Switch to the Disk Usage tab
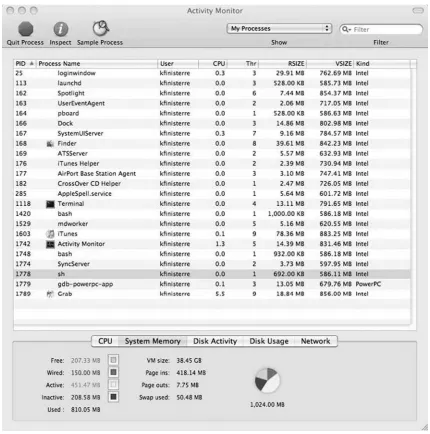The image size is (430, 434). tap(269, 341)
